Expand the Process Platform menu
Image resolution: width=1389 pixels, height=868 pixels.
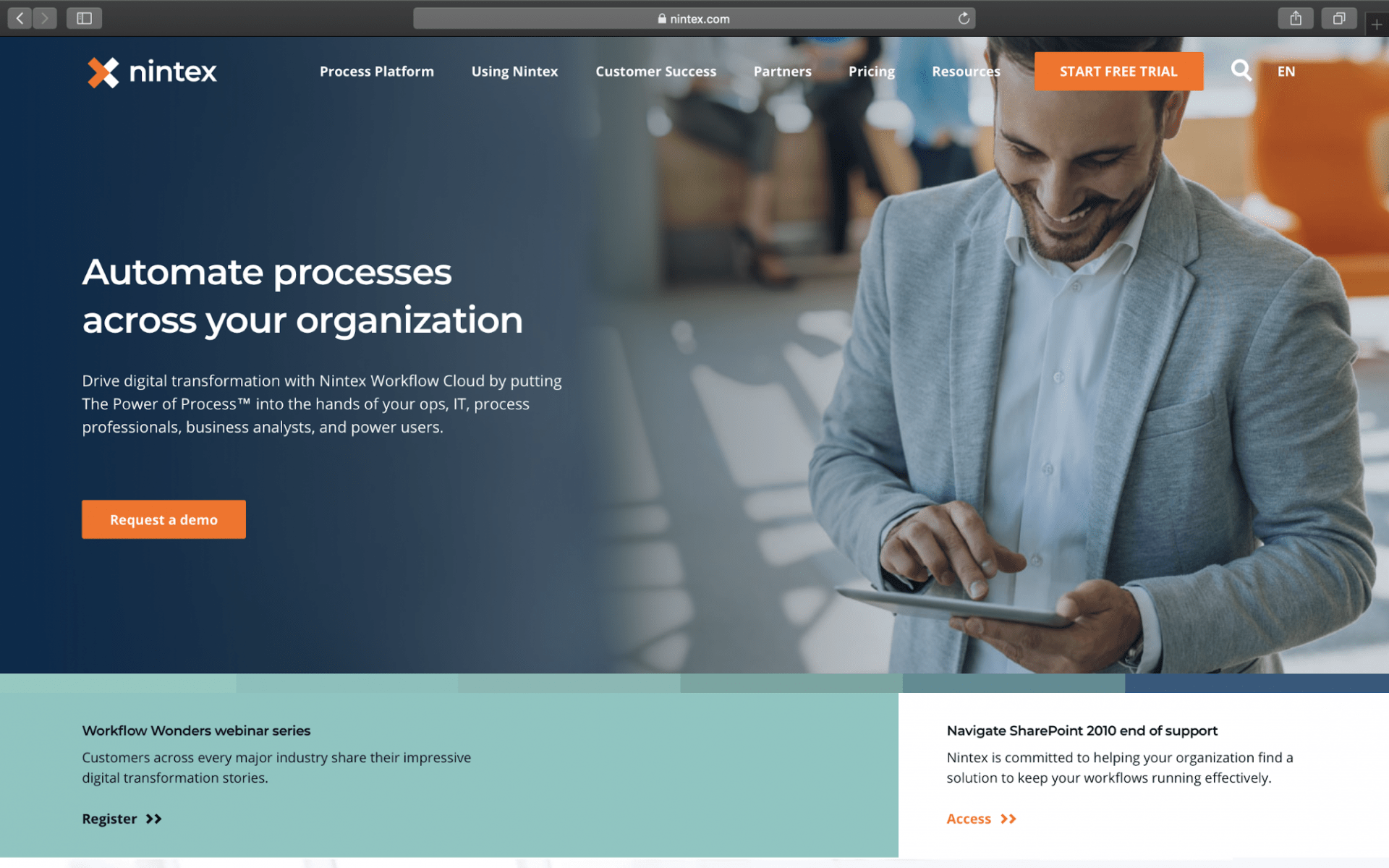point(377,71)
